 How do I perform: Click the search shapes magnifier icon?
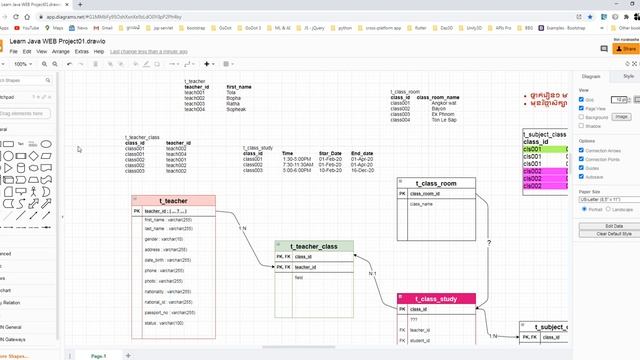[x=48, y=80]
